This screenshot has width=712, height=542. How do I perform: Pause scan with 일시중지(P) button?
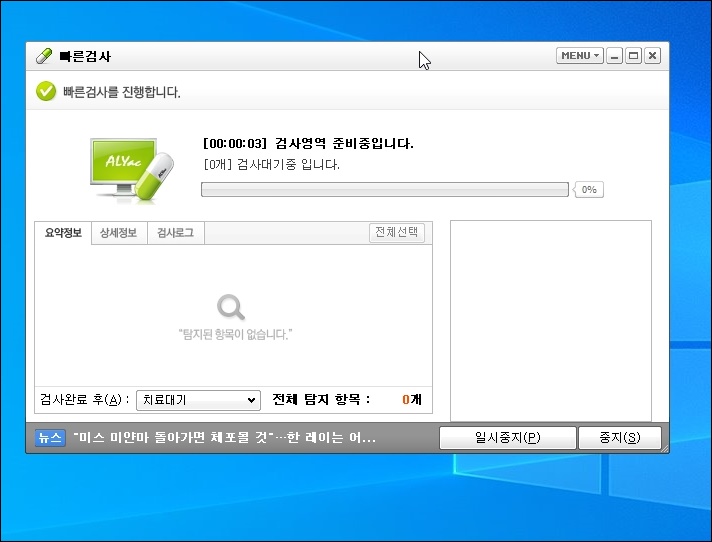tap(508, 438)
